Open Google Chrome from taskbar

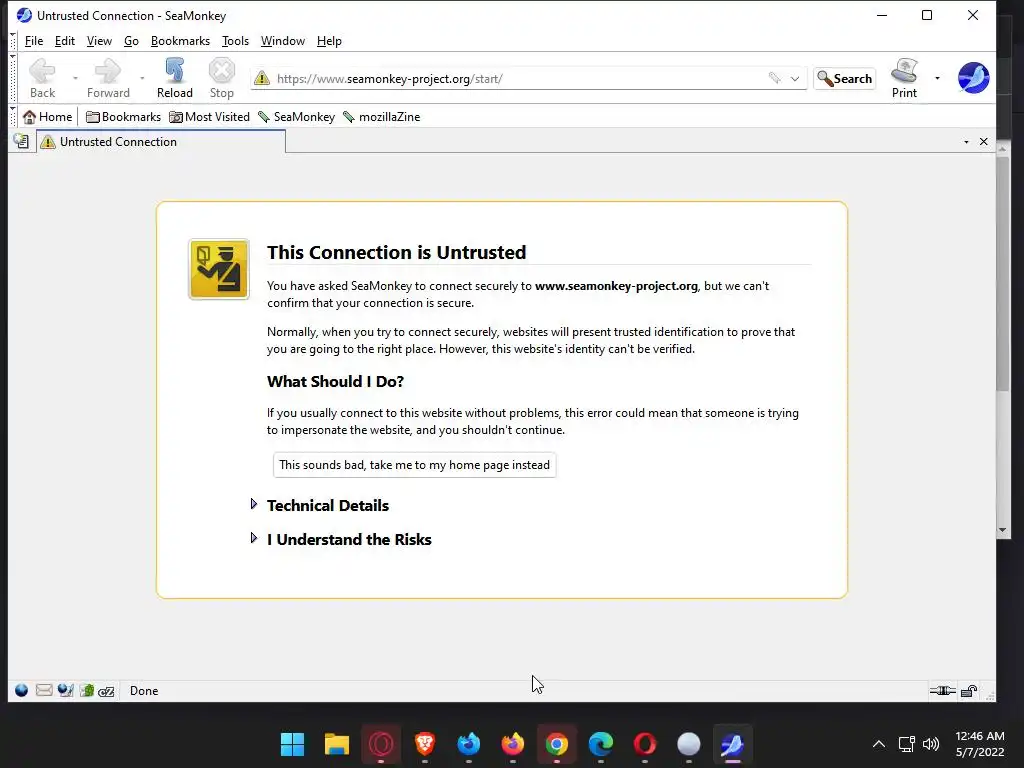pos(556,744)
